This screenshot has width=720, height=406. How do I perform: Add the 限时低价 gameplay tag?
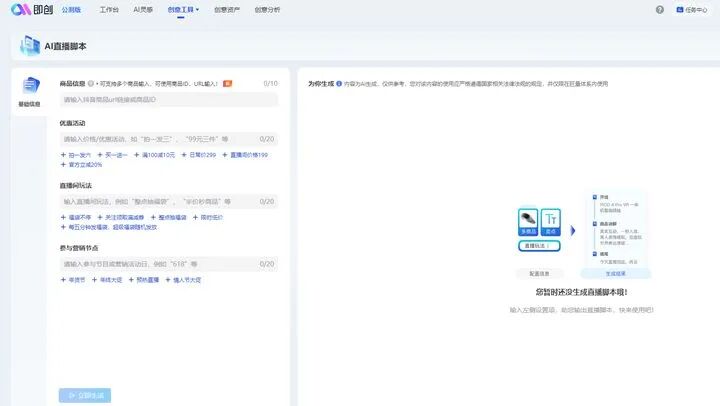point(208,218)
